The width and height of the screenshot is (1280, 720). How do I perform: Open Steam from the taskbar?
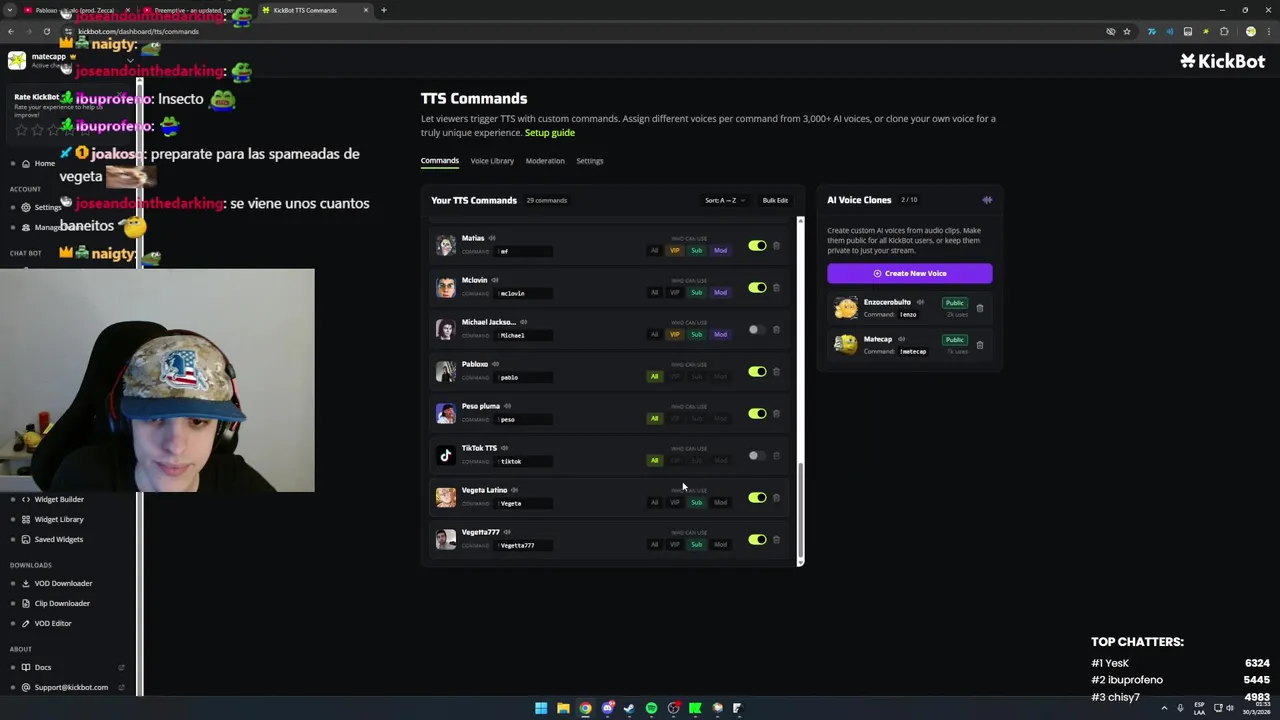click(x=629, y=708)
